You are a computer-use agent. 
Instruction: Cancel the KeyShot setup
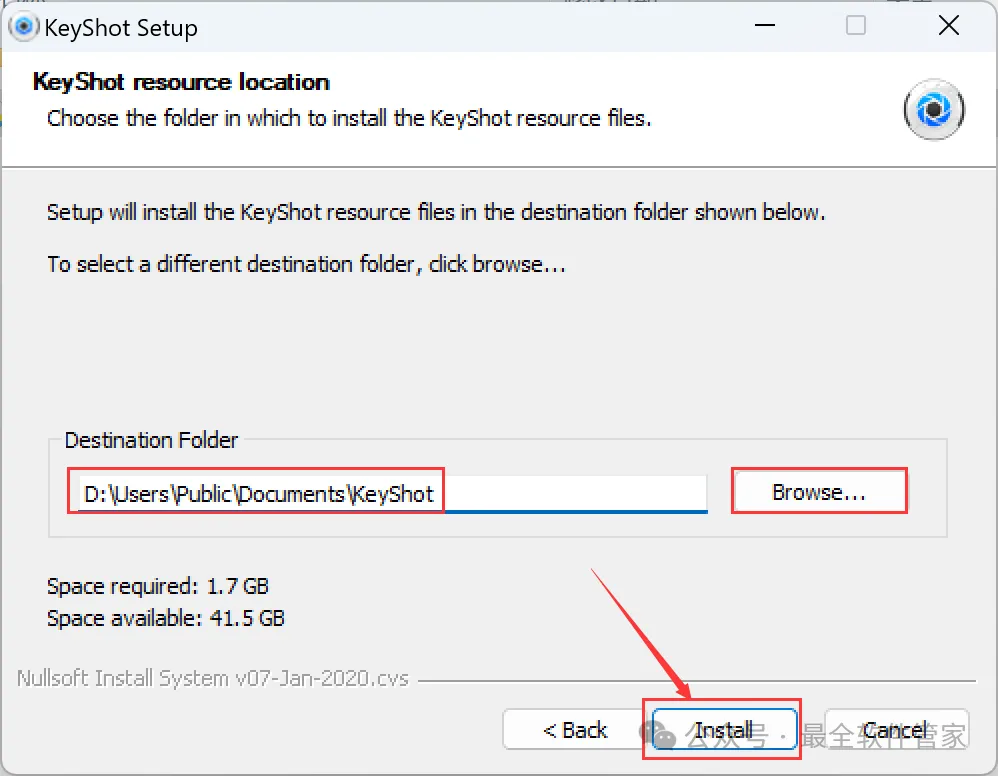[896, 730]
